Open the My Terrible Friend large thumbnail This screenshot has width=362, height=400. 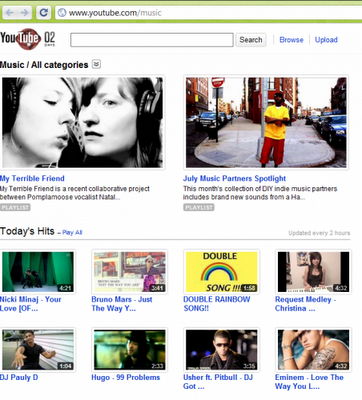(83, 122)
